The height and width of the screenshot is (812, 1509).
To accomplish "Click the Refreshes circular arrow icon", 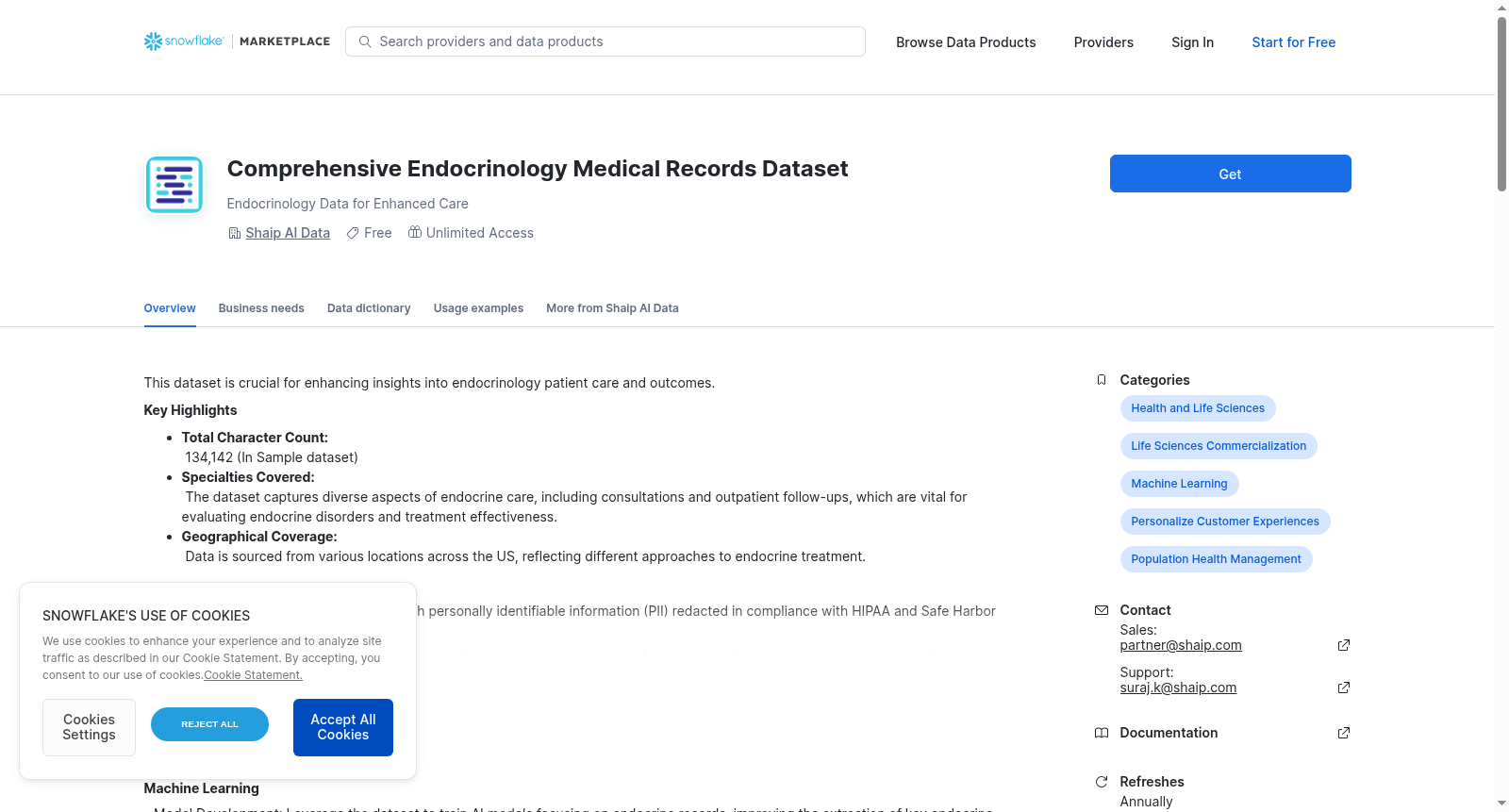I will [1102, 782].
